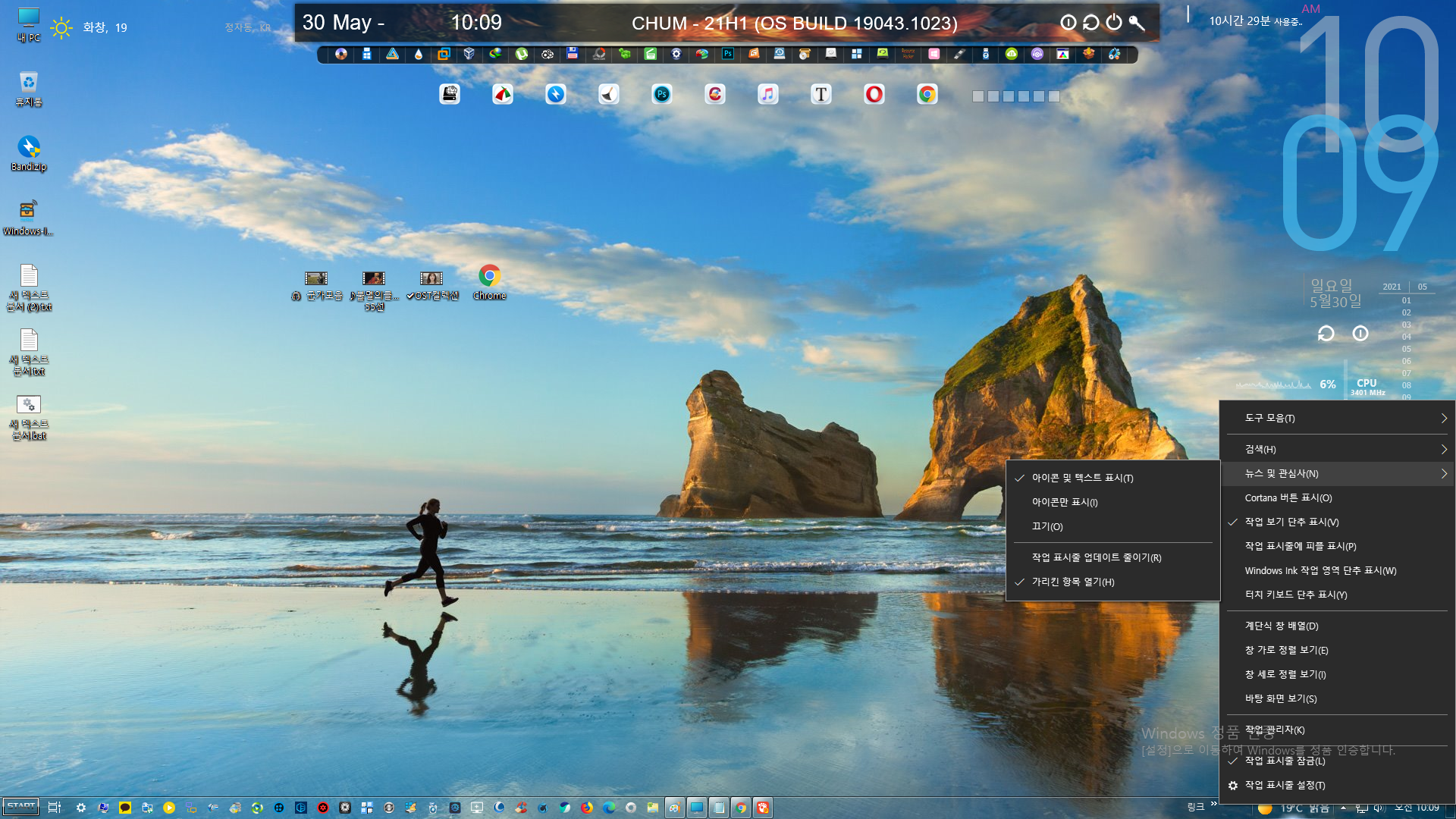Select '새 텍스트 문서 (2).txt' desktop file

29,288
